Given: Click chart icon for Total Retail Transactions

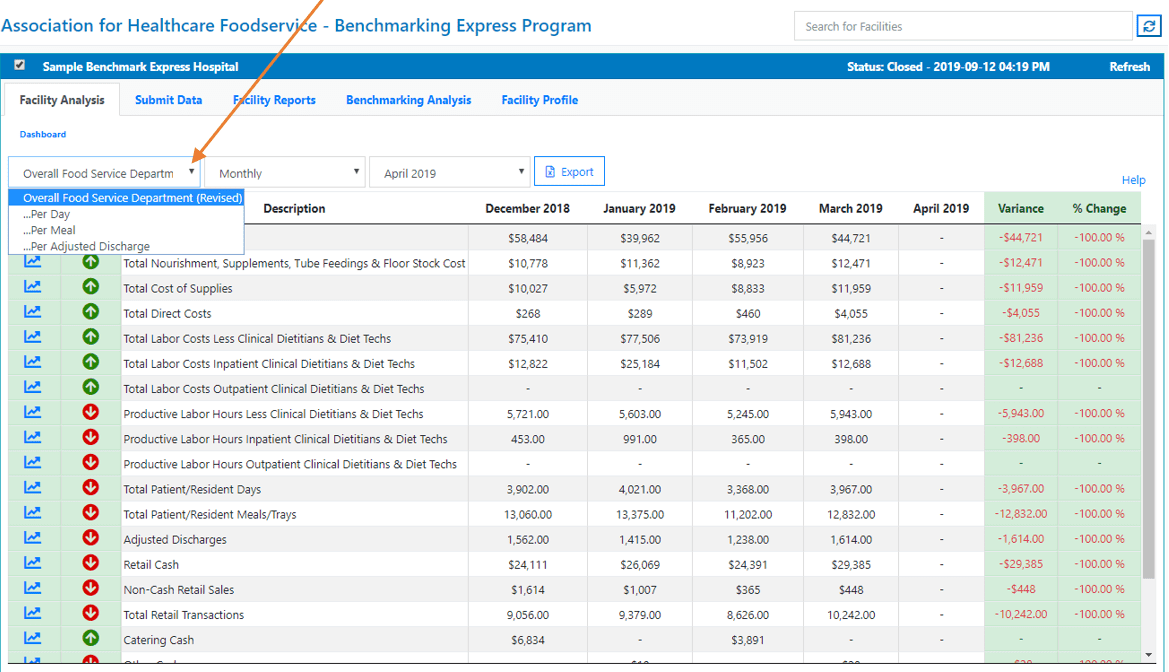Looking at the screenshot, I should coord(33,614).
